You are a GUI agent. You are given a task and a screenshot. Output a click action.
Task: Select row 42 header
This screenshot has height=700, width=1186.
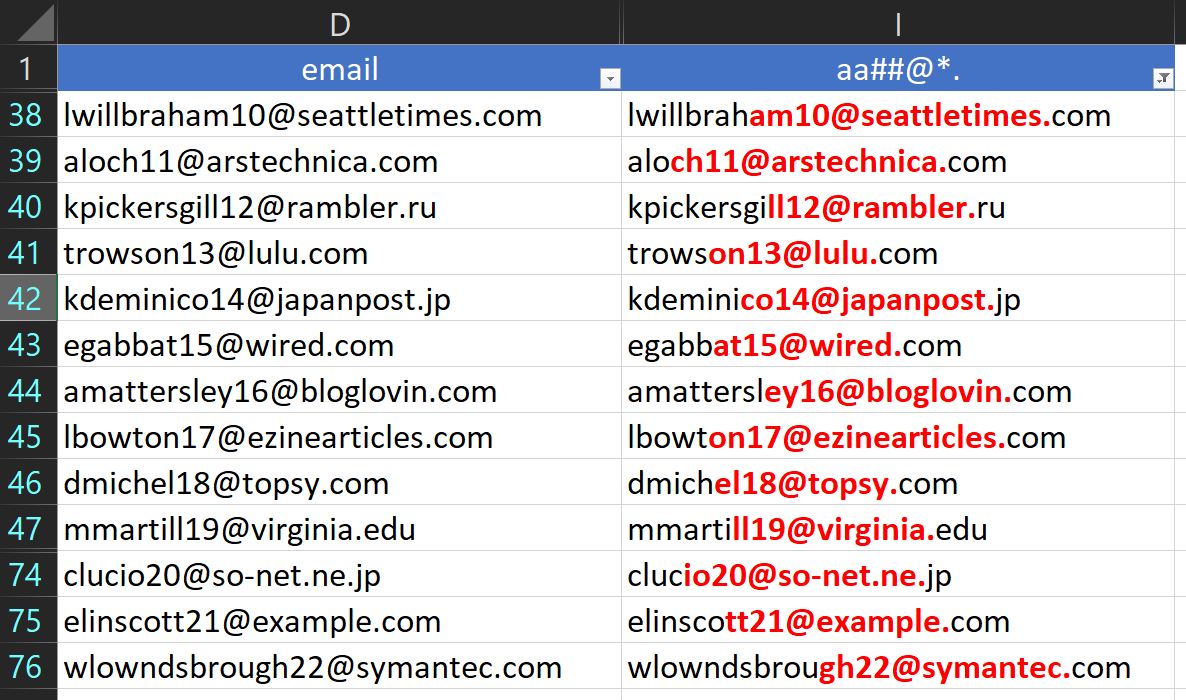(25, 299)
